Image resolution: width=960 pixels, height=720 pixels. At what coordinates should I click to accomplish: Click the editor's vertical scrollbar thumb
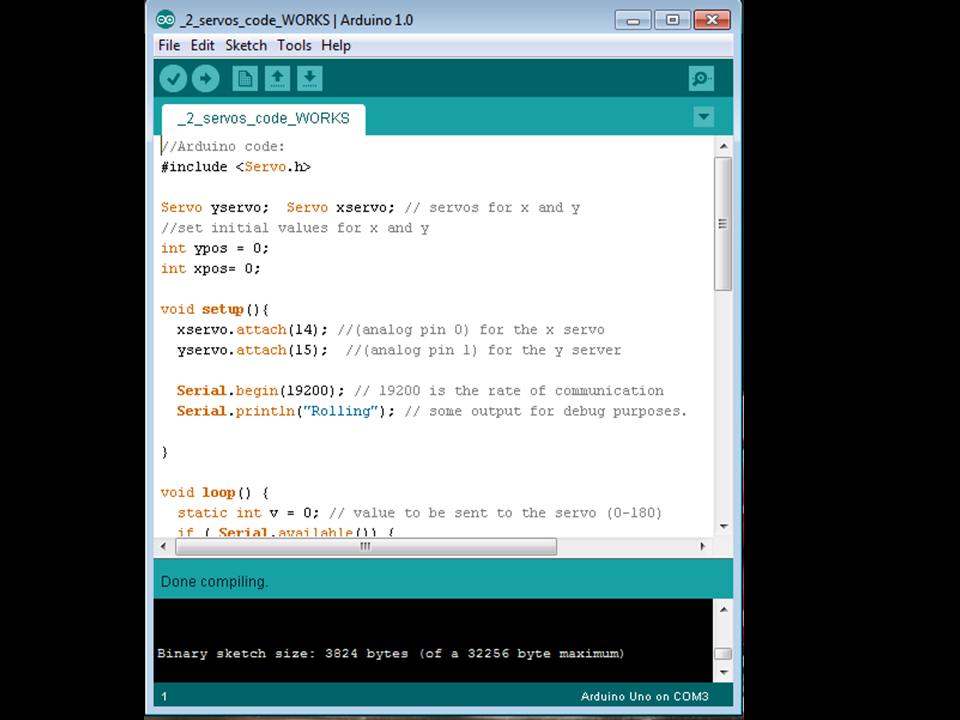pos(723,223)
